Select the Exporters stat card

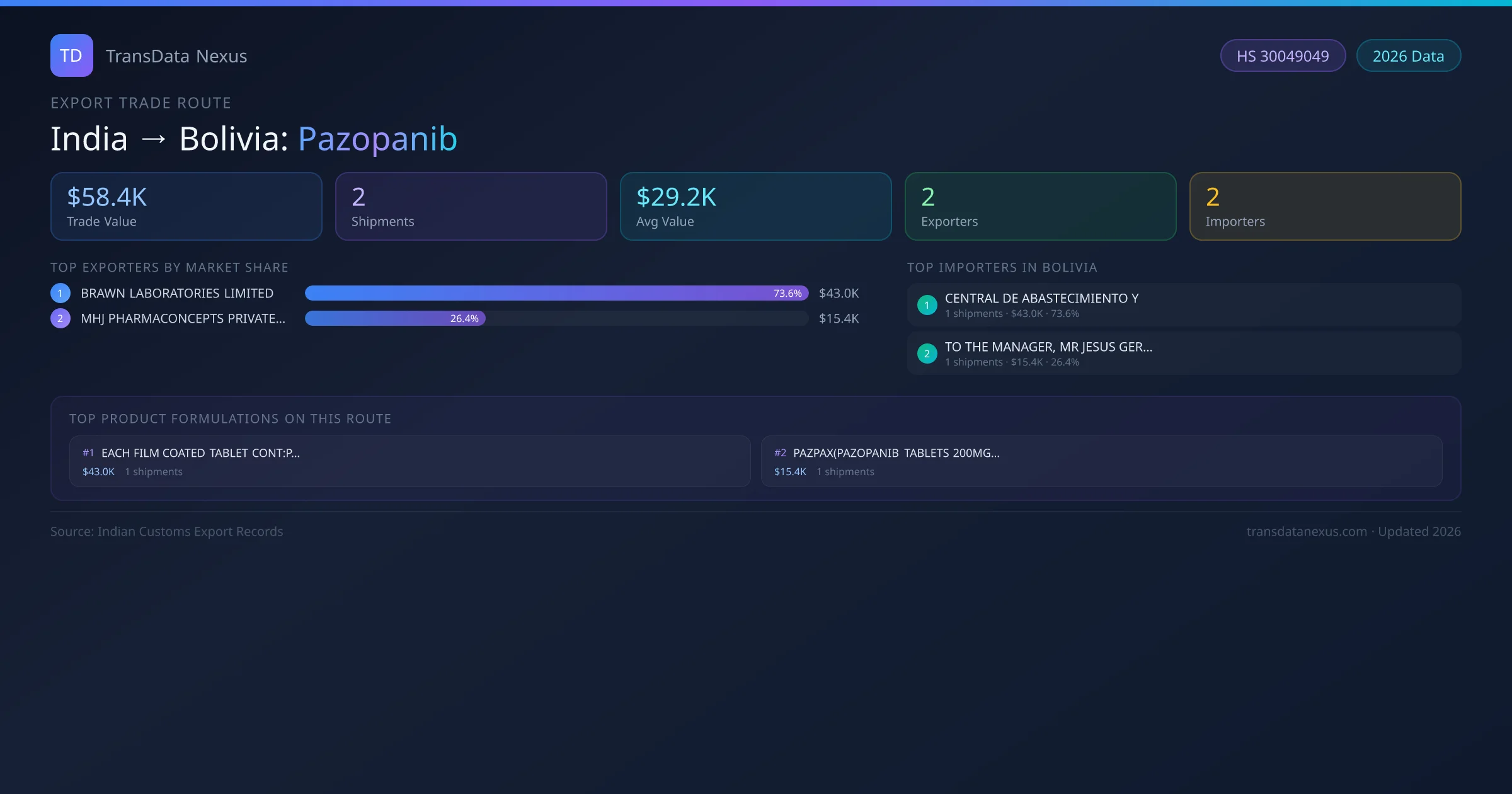tap(1041, 207)
